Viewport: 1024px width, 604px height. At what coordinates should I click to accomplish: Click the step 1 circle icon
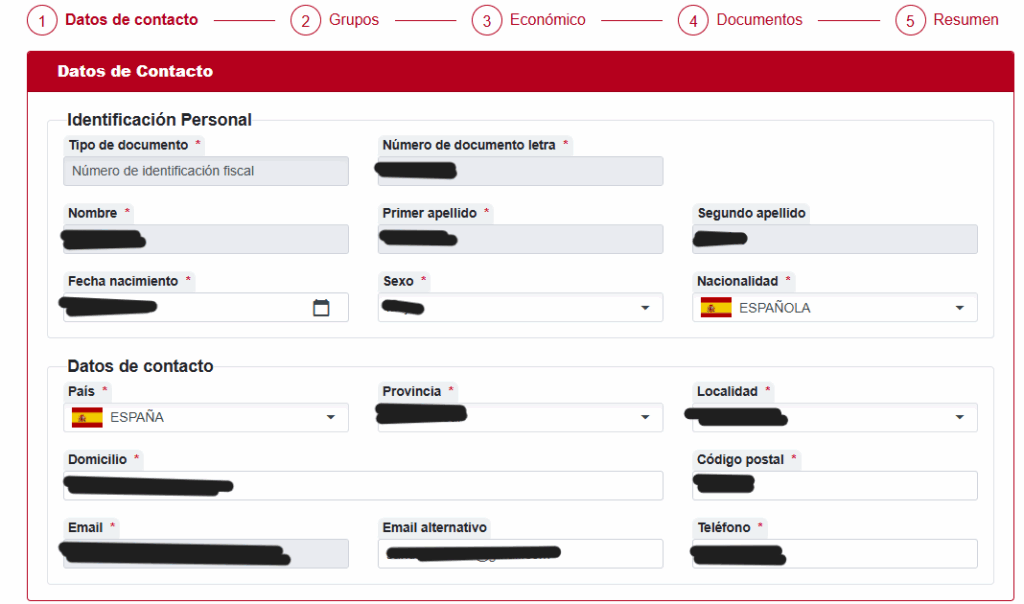click(x=42, y=20)
